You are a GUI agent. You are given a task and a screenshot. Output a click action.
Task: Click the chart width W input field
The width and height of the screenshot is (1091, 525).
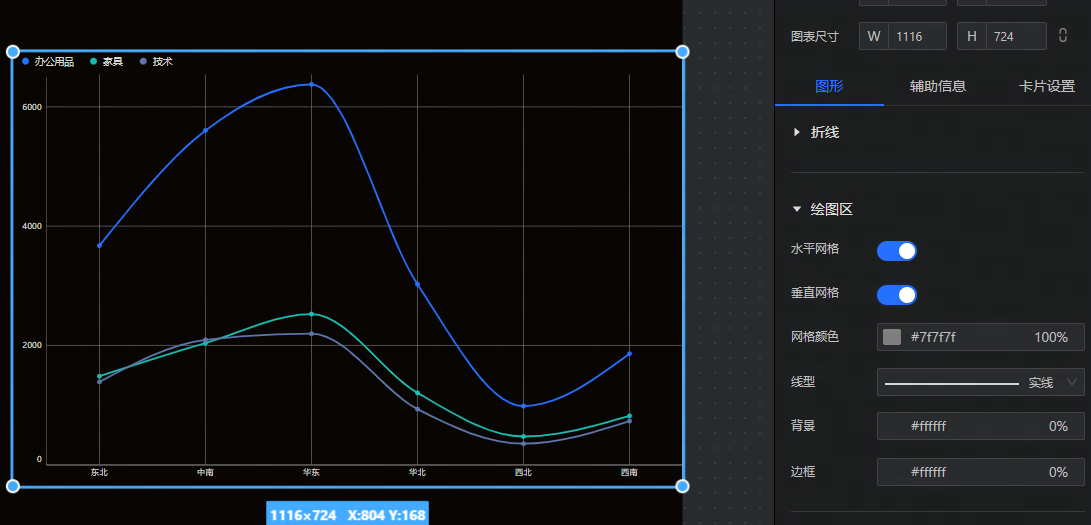click(x=916, y=36)
